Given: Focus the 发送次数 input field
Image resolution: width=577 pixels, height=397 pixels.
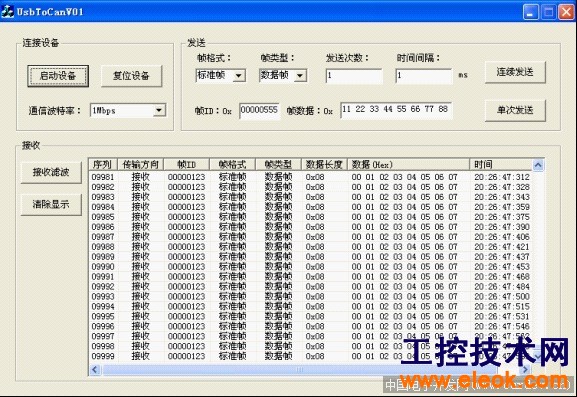Looking at the screenshot, I should pyautogui.click(x=354, y=76).
